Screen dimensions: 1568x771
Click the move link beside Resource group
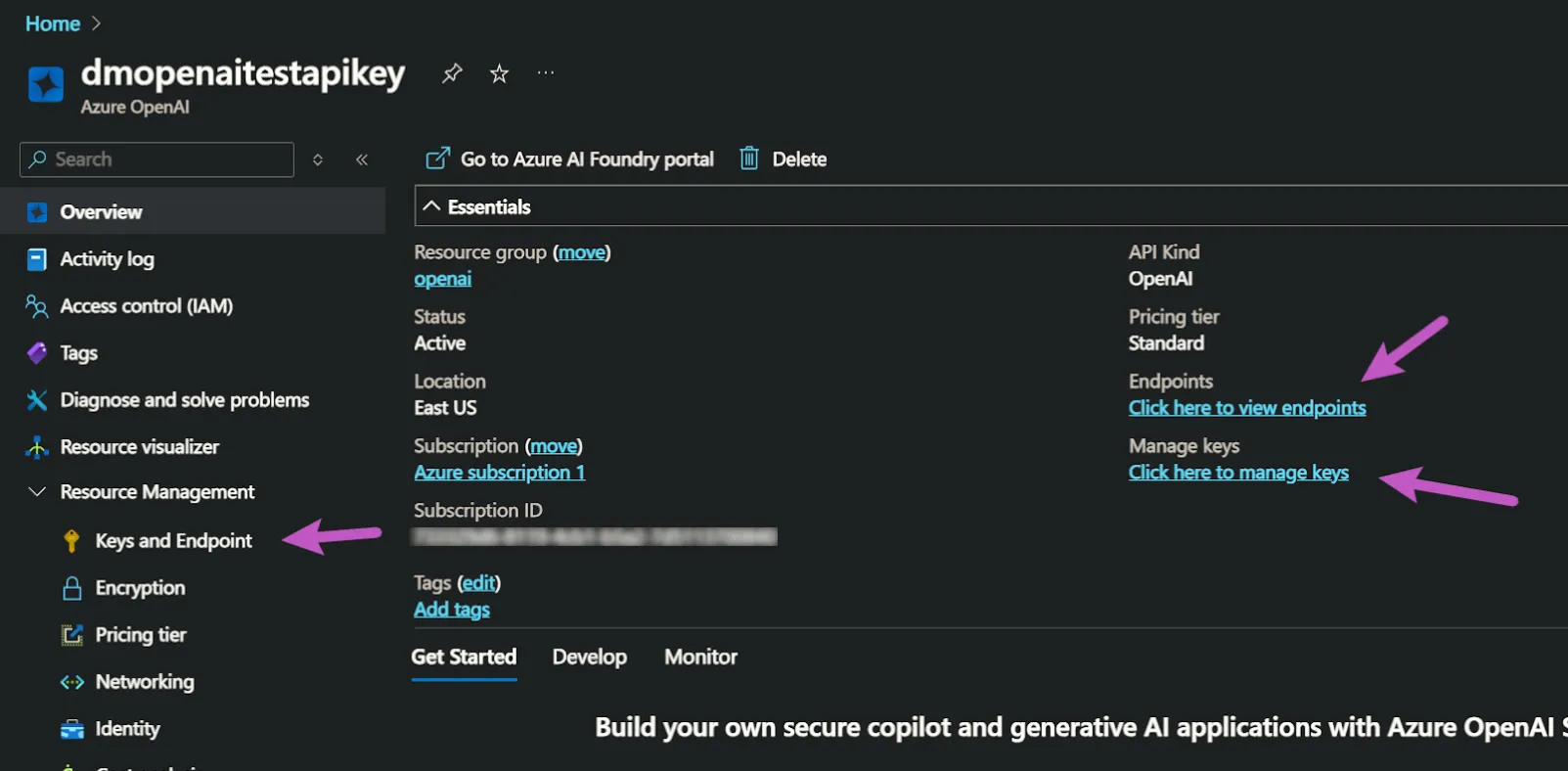pos(582,252)
